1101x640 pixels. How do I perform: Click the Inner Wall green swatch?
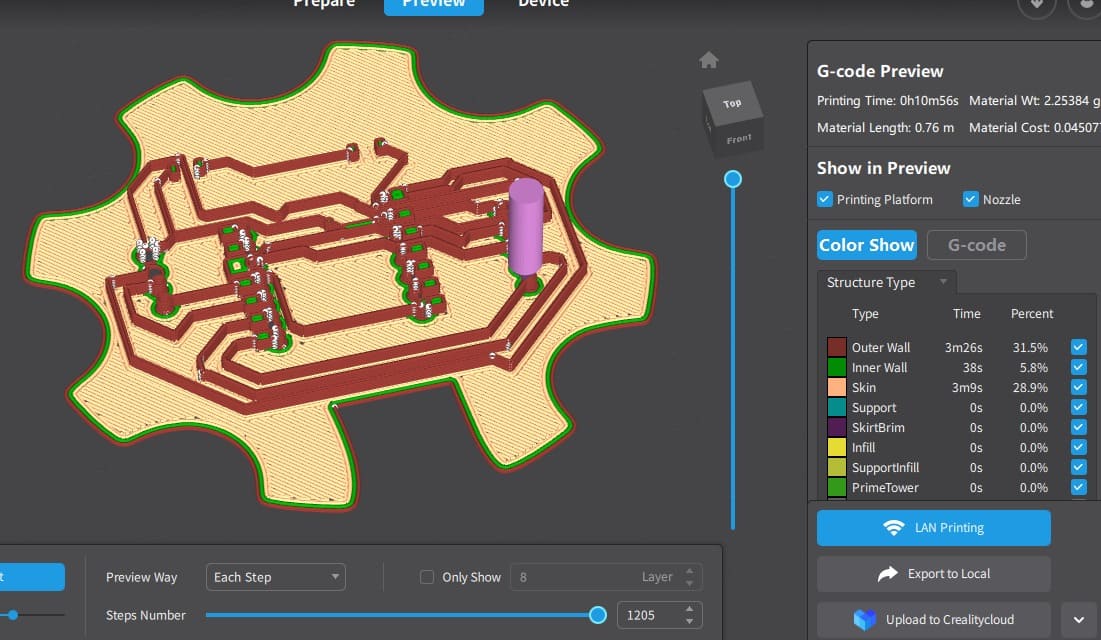pos(836,367)
